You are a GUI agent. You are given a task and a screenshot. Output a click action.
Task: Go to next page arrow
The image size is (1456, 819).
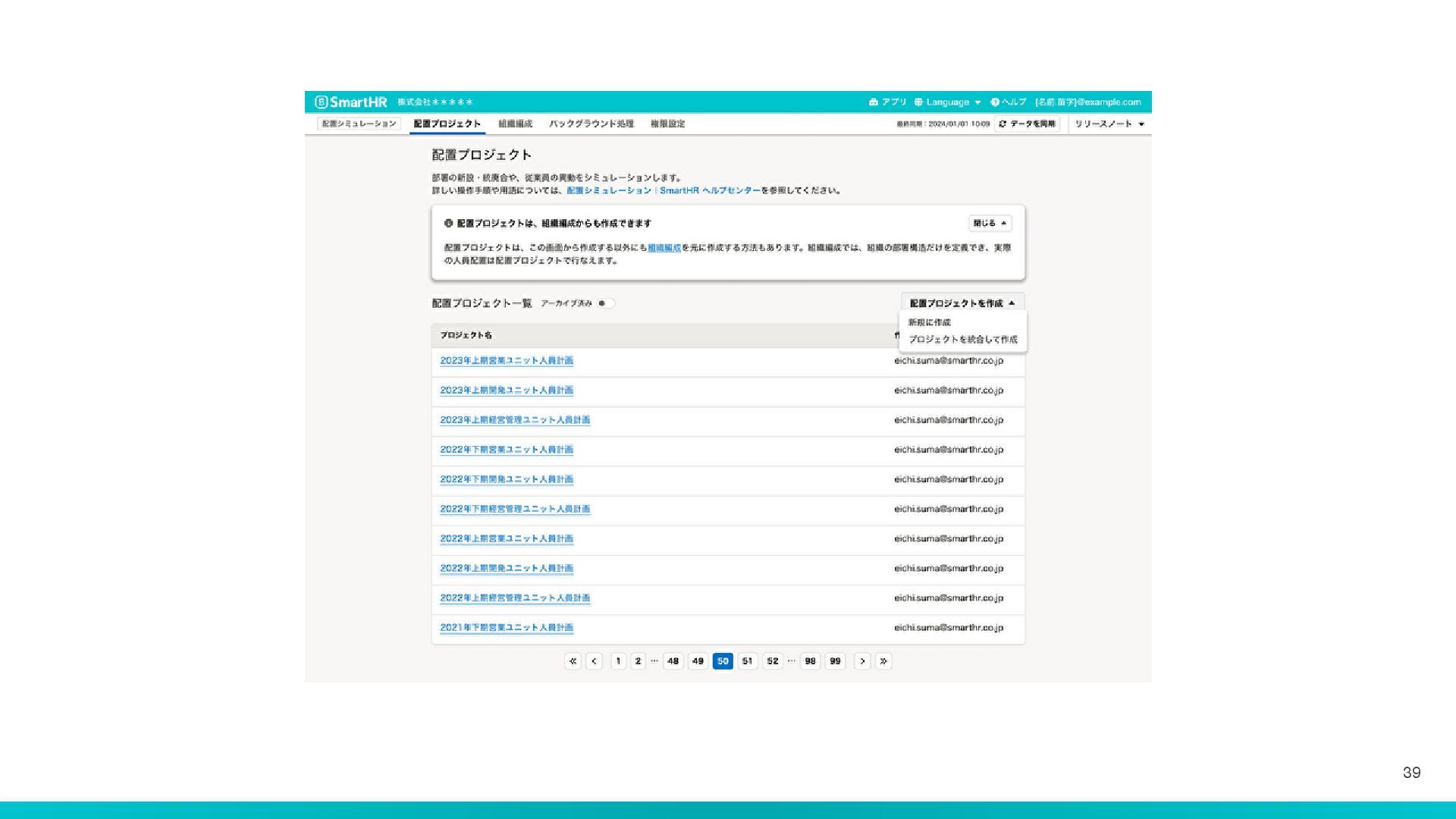[862, 661]
